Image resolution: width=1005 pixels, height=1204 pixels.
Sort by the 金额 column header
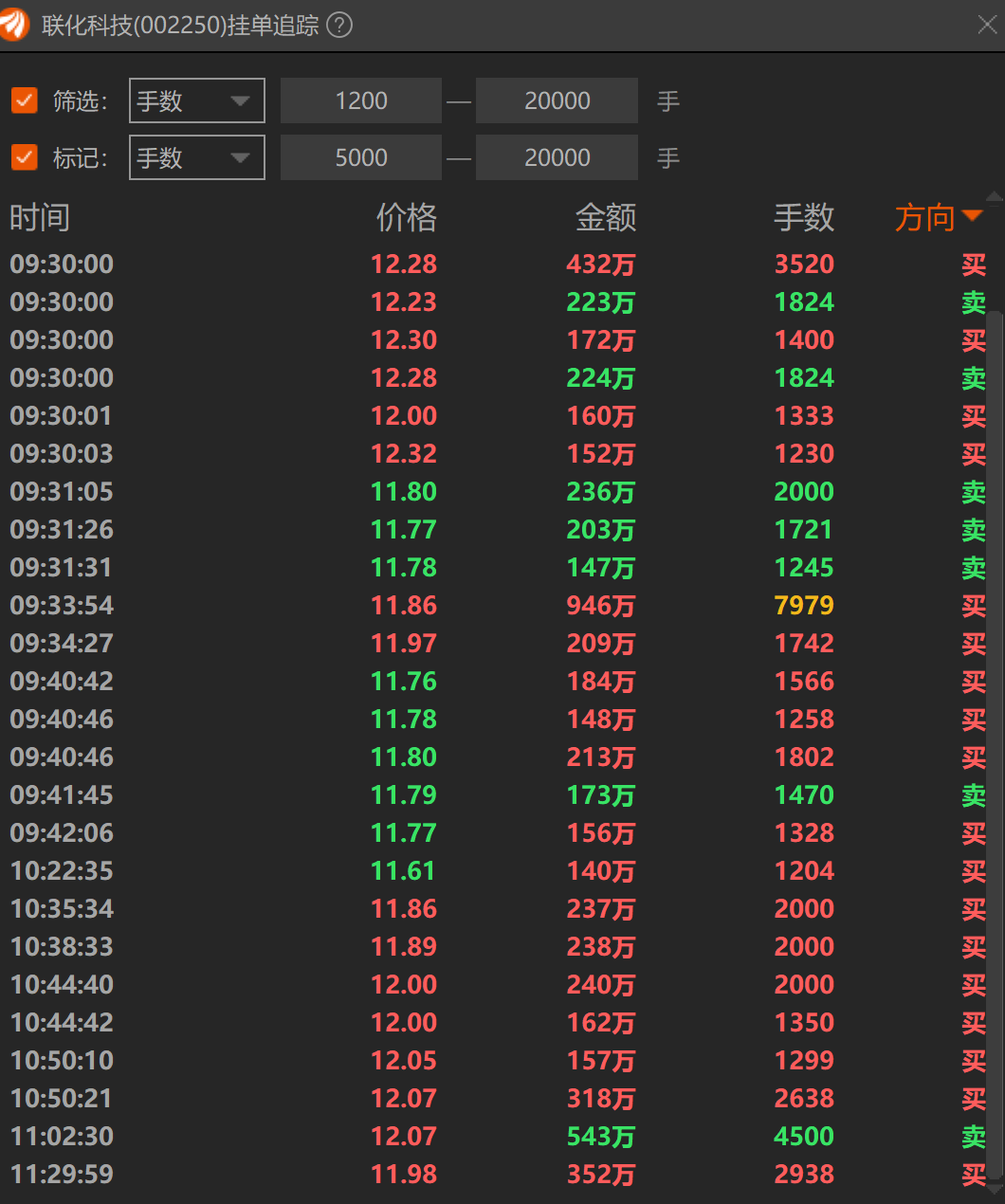click(606, 218)
